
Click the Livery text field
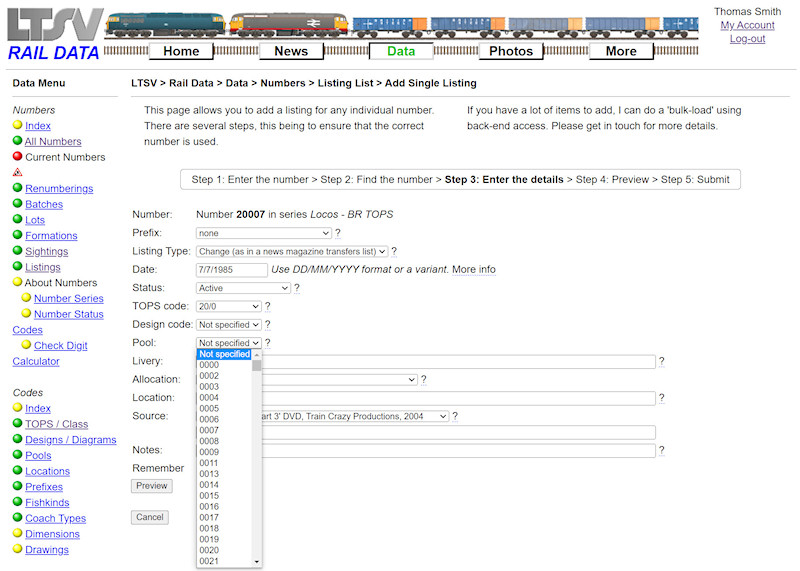[459, 362]
